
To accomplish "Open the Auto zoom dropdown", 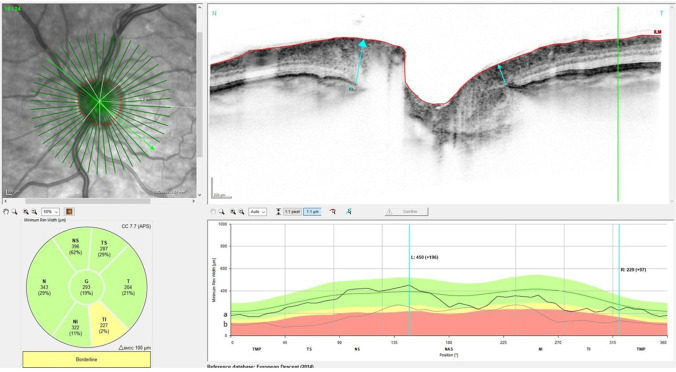I will (x=257, y=212).
